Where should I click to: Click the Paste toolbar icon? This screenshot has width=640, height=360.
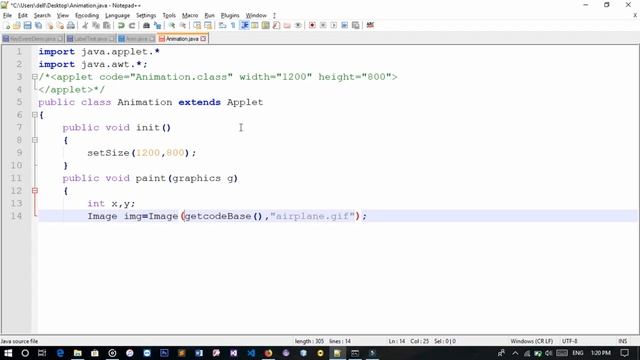(107, 25)
